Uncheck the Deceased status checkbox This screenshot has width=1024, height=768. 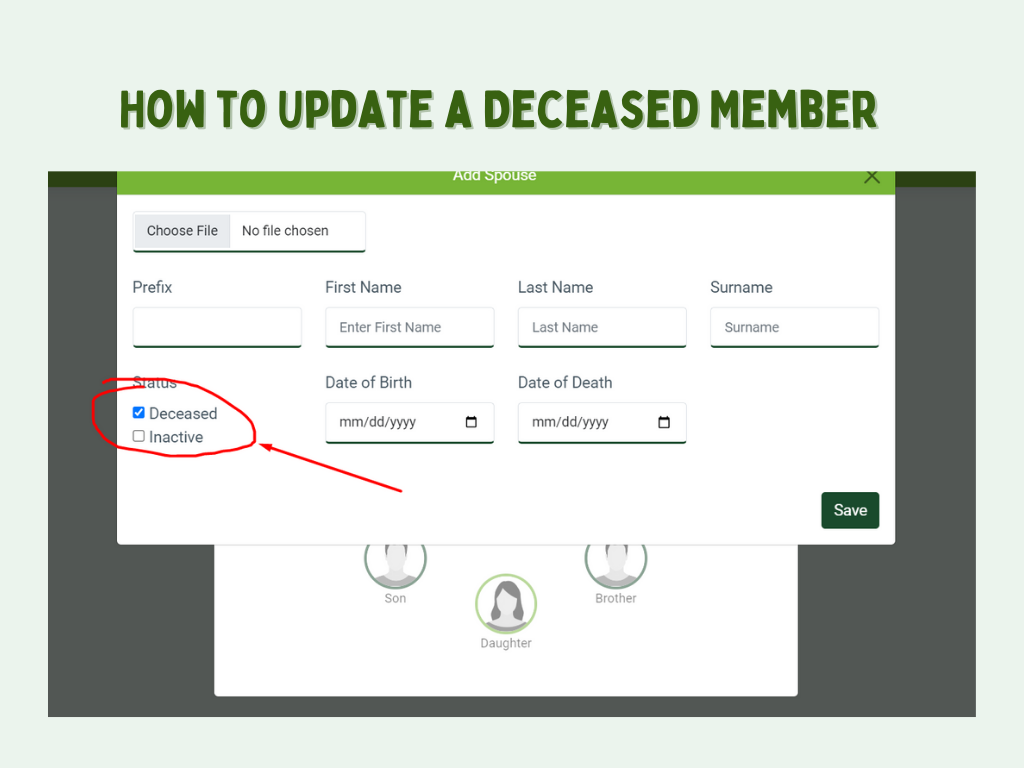point(139,412)
